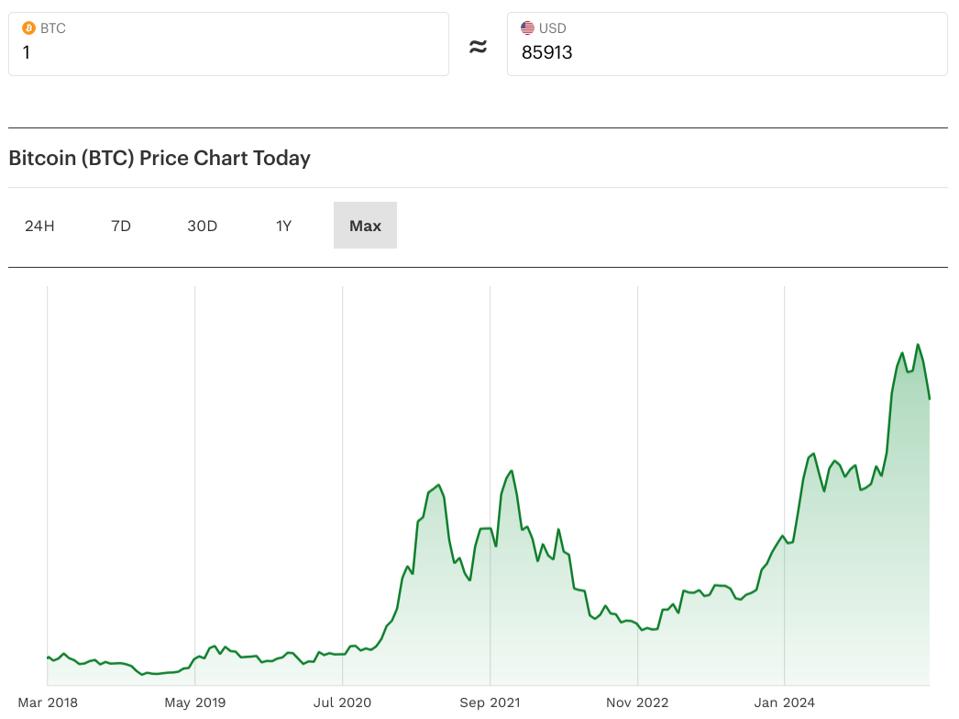959x719 pixels.
Task: Select the Max range tab
Action: (x=365, y=225)
